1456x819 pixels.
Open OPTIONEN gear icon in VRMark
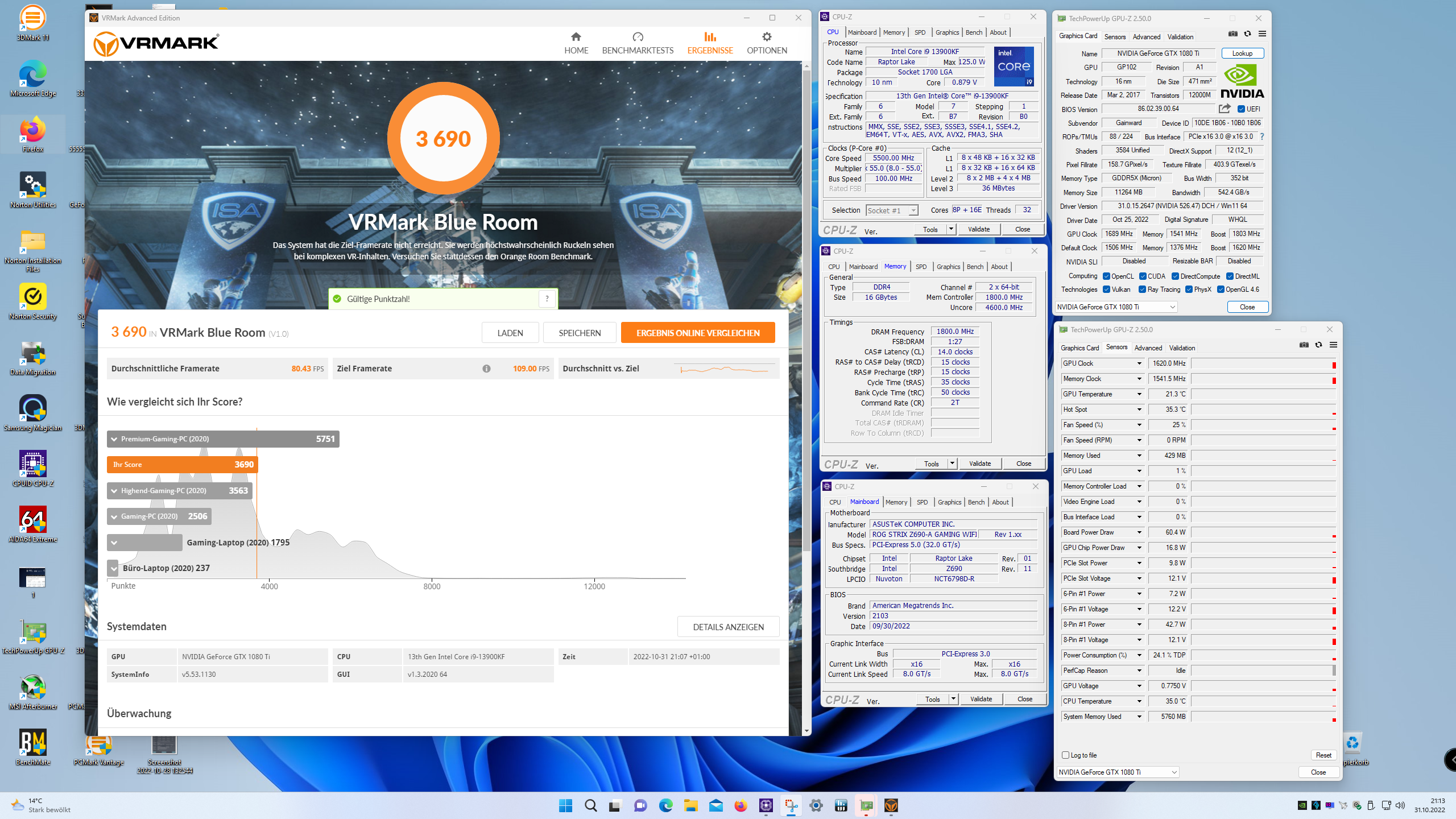767,37
